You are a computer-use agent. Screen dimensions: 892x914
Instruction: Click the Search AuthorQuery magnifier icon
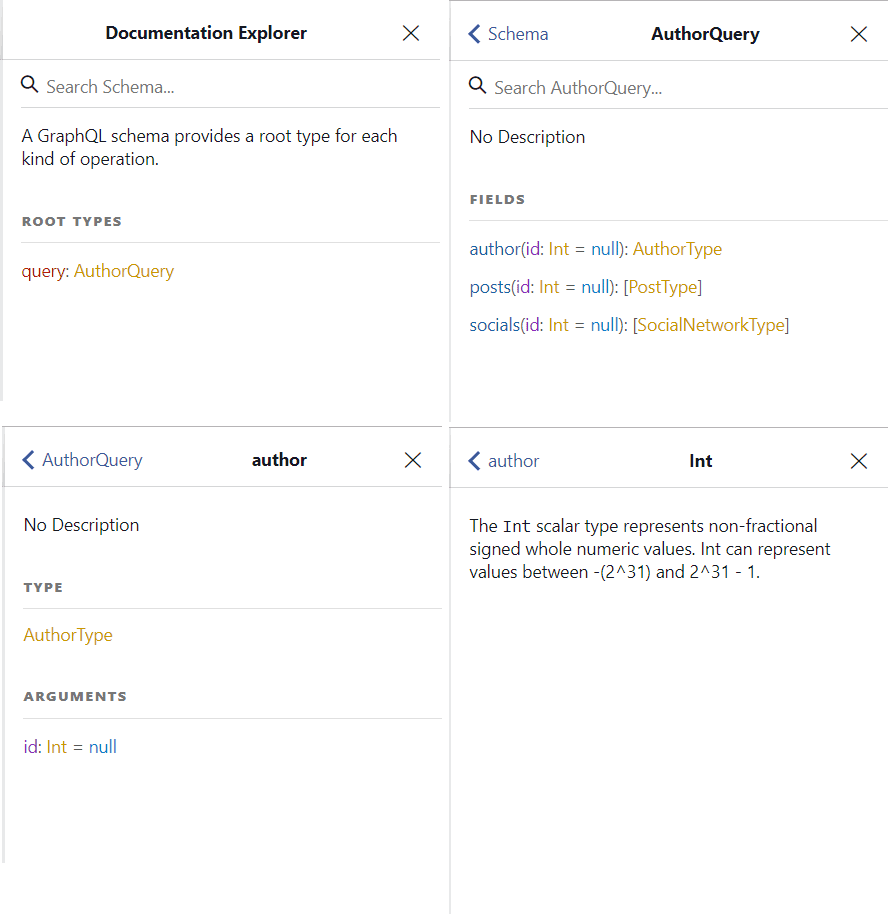point(477,86)
